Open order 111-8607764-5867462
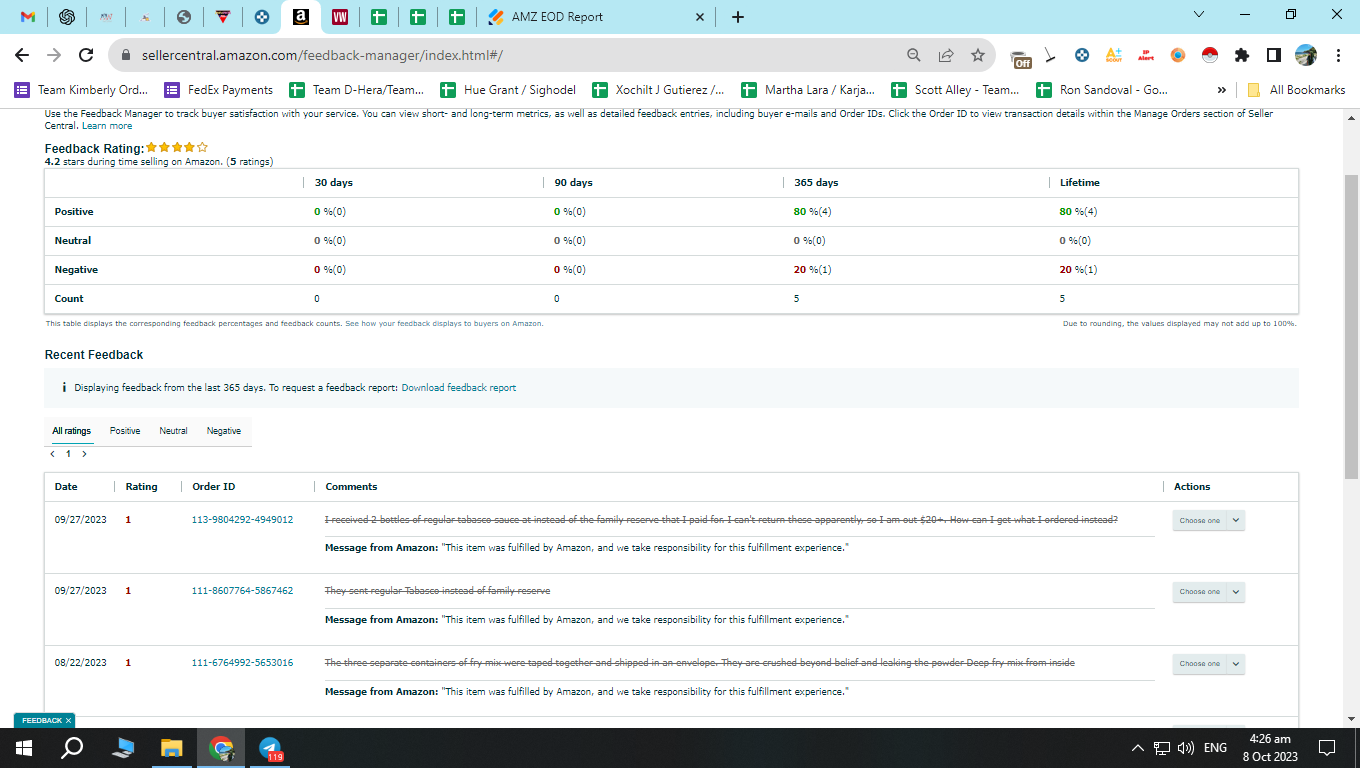The width and height of the screenshot is (1360, 768). tap(243, 591)
